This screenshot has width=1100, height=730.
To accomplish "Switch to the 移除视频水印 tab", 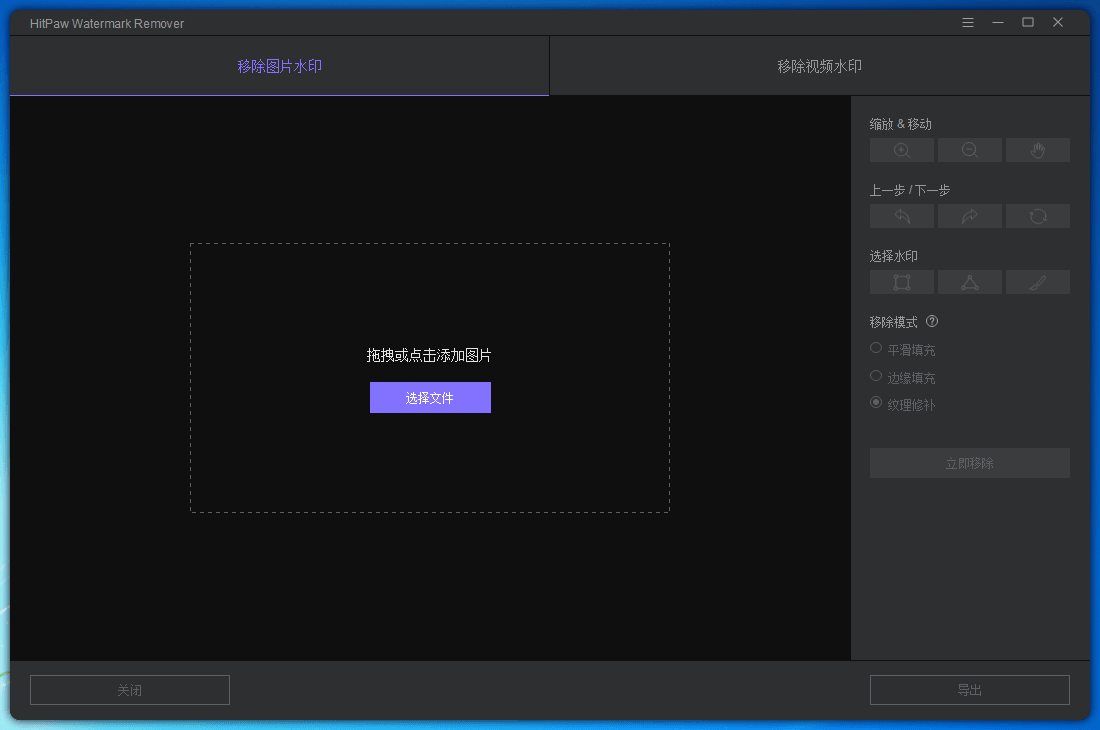I will point(819,67).
